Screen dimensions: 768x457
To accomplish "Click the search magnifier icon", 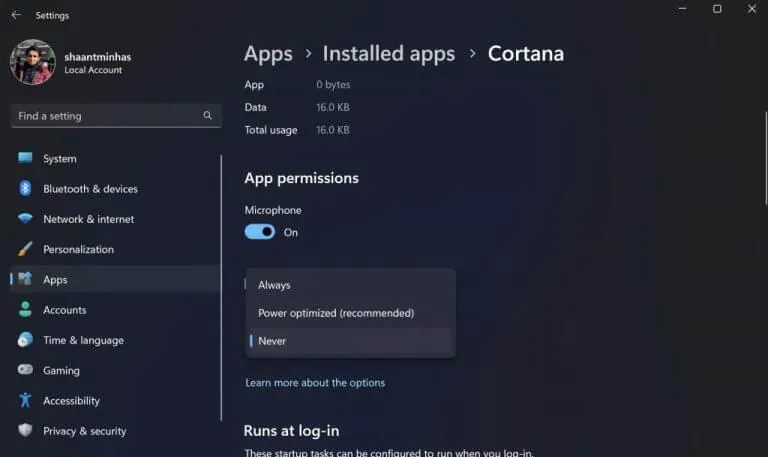I will pyautogui.click(x=208, y=116).
